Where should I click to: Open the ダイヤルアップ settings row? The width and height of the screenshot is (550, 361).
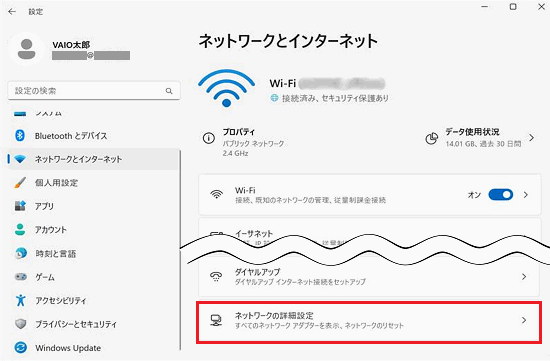[369, 277]
